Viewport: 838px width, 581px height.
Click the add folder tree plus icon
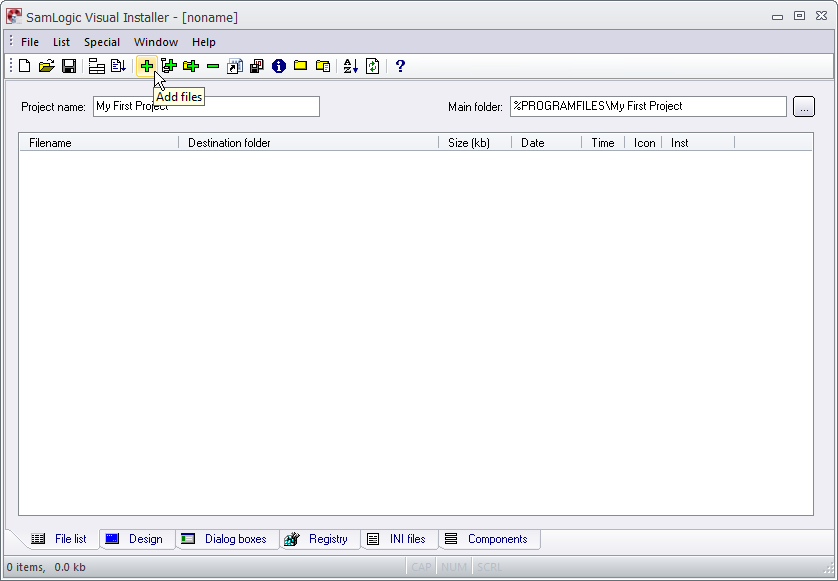click(169, 66)
